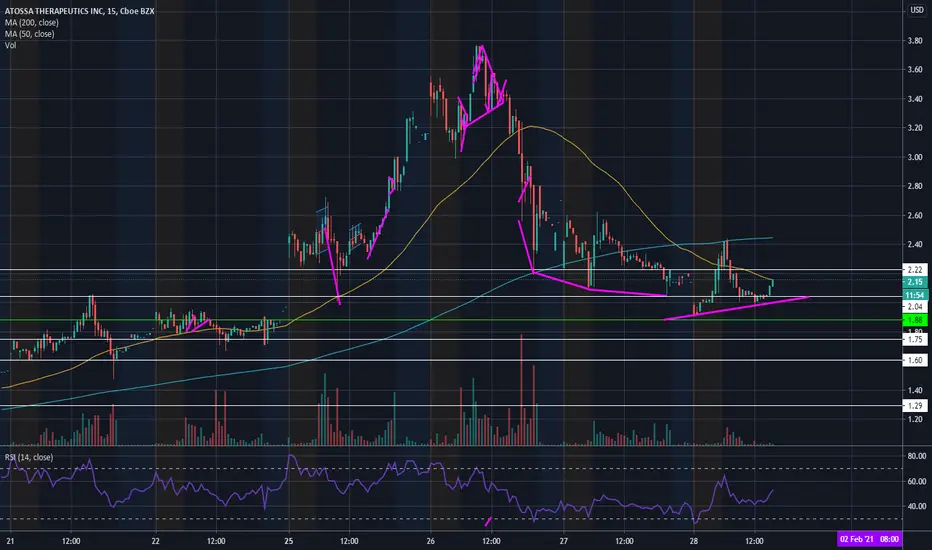The height and width of the screenshot is (550, 932).
Task: Click the purple 02 Feb '21 08:00 date label
Action: (x=869, y=539)
